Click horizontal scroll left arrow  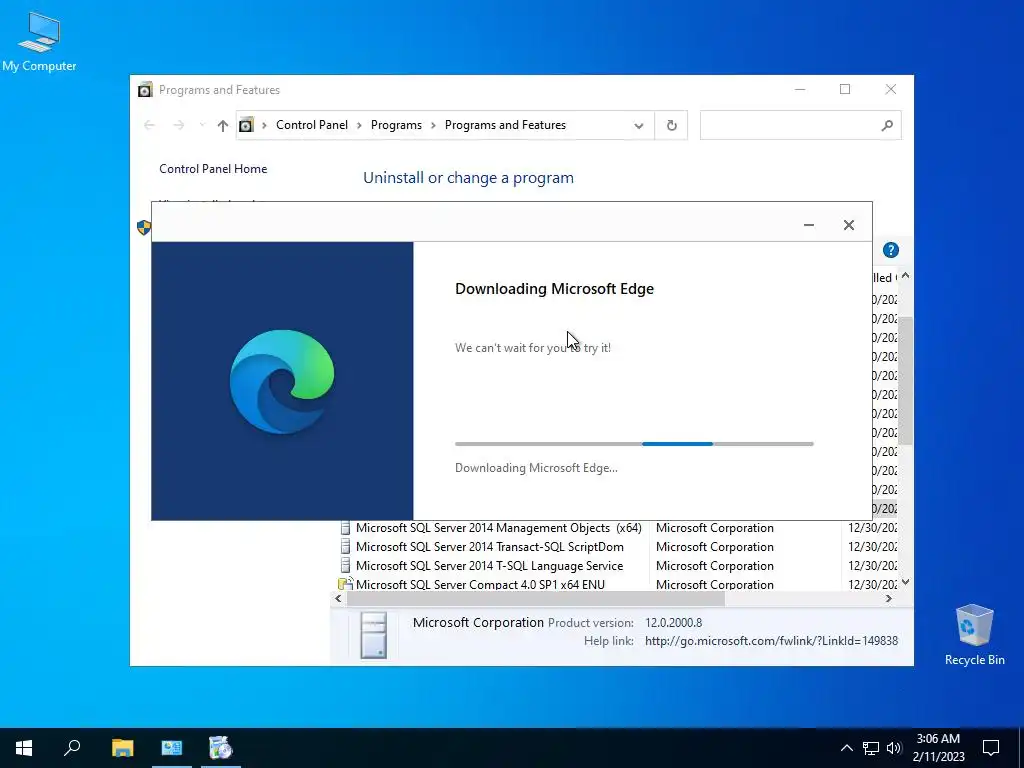tap(338, 599)
